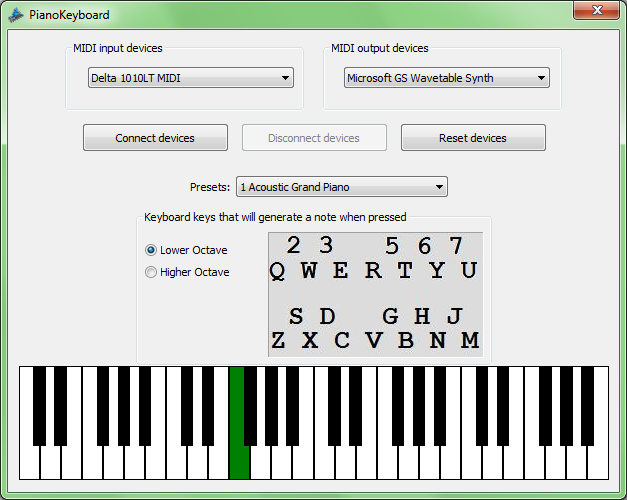This screenshot has width=627, height=500.
Task: Open the Presets instrument dropdown
Action: click(x=341, y=187)
